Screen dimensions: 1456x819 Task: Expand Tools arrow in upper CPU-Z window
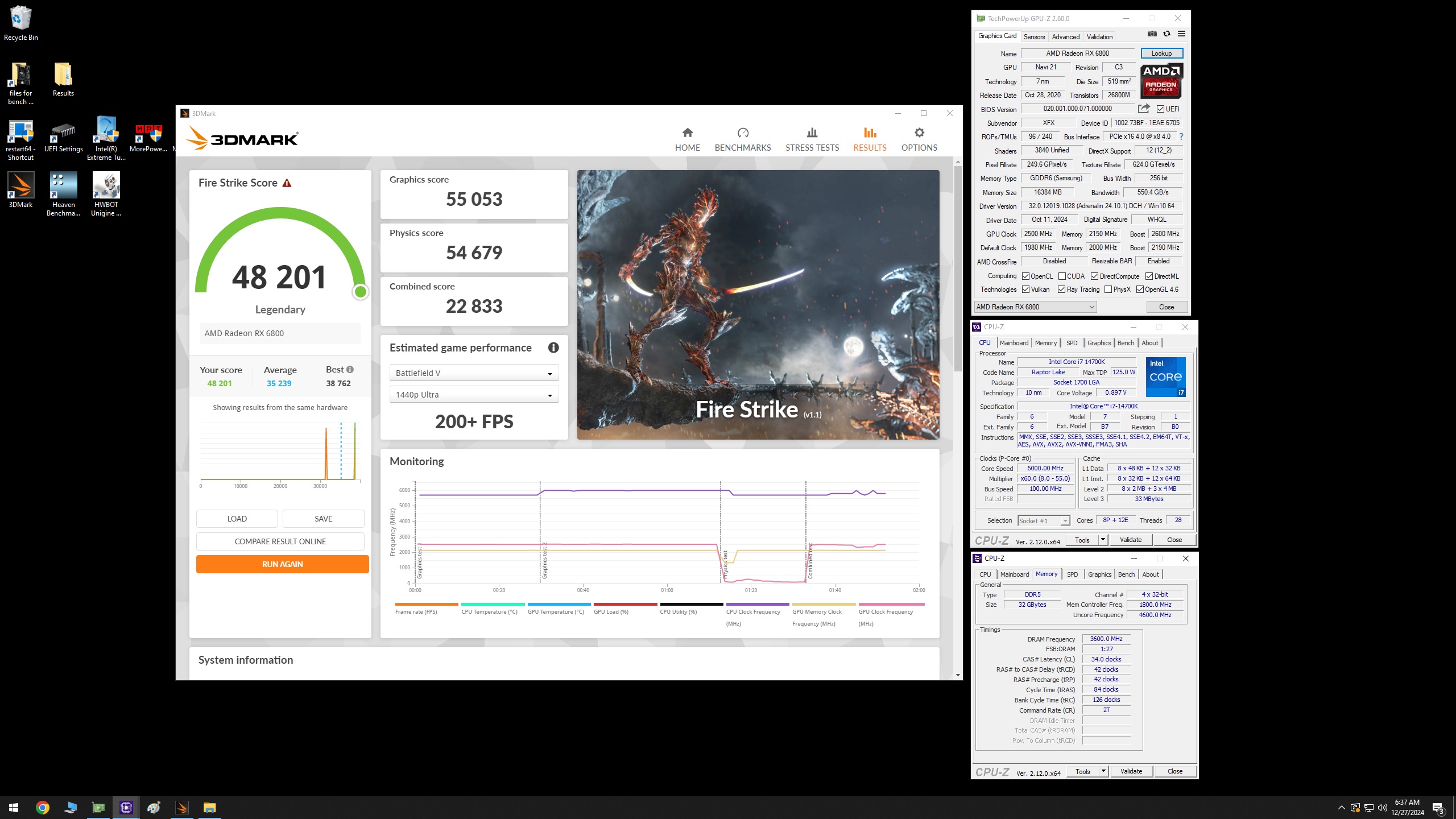click(1103, 540)
